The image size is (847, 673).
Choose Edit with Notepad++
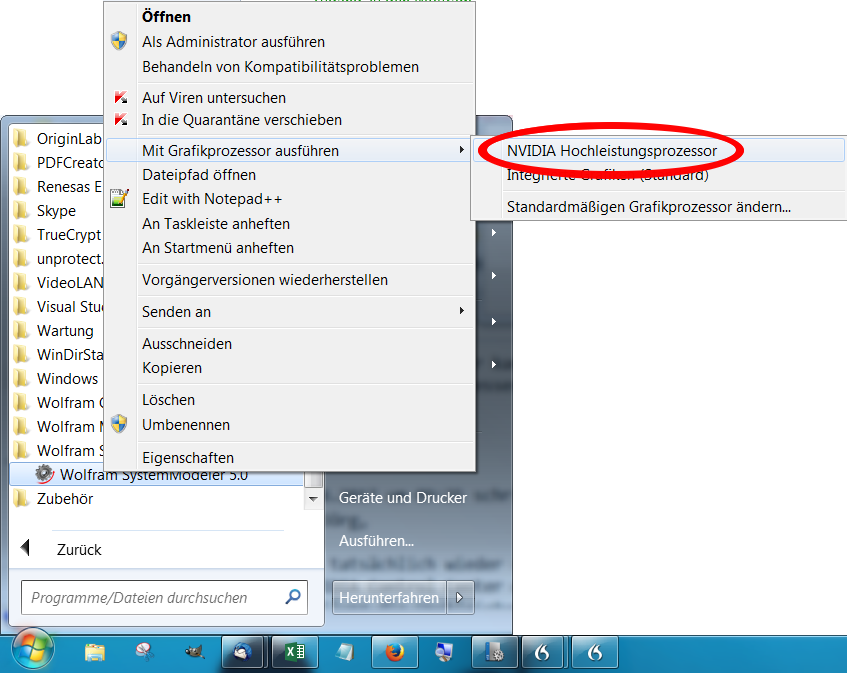[x=212, y=199]
